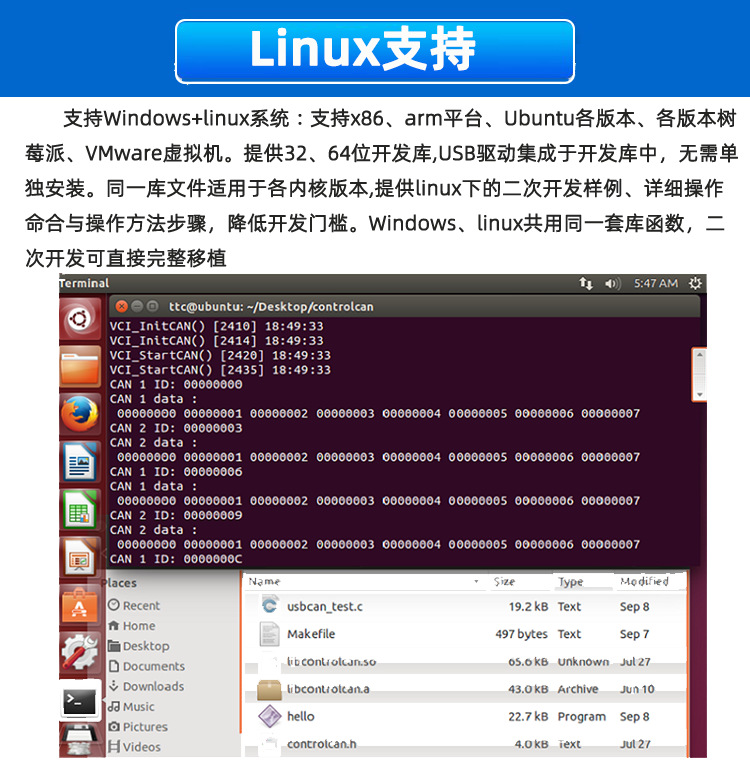Click terminal line VCI_StartCAN() [2435]

tap(220, 370)
